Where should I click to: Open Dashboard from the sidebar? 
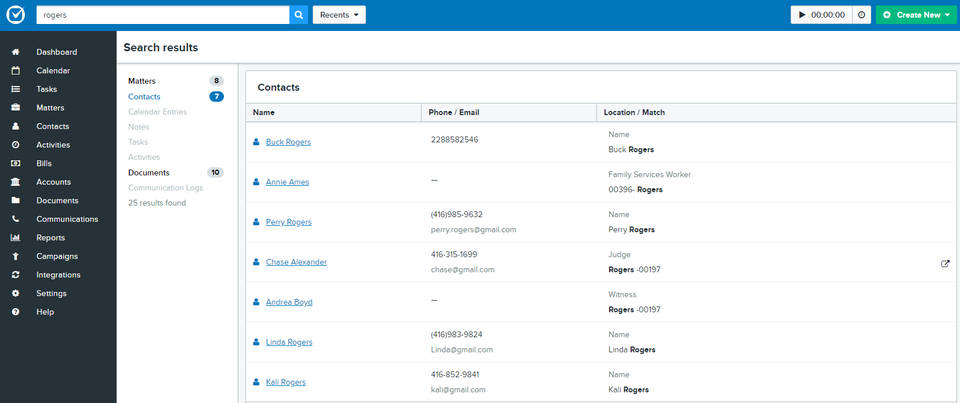pyautogui.click(x=56, y=52)
